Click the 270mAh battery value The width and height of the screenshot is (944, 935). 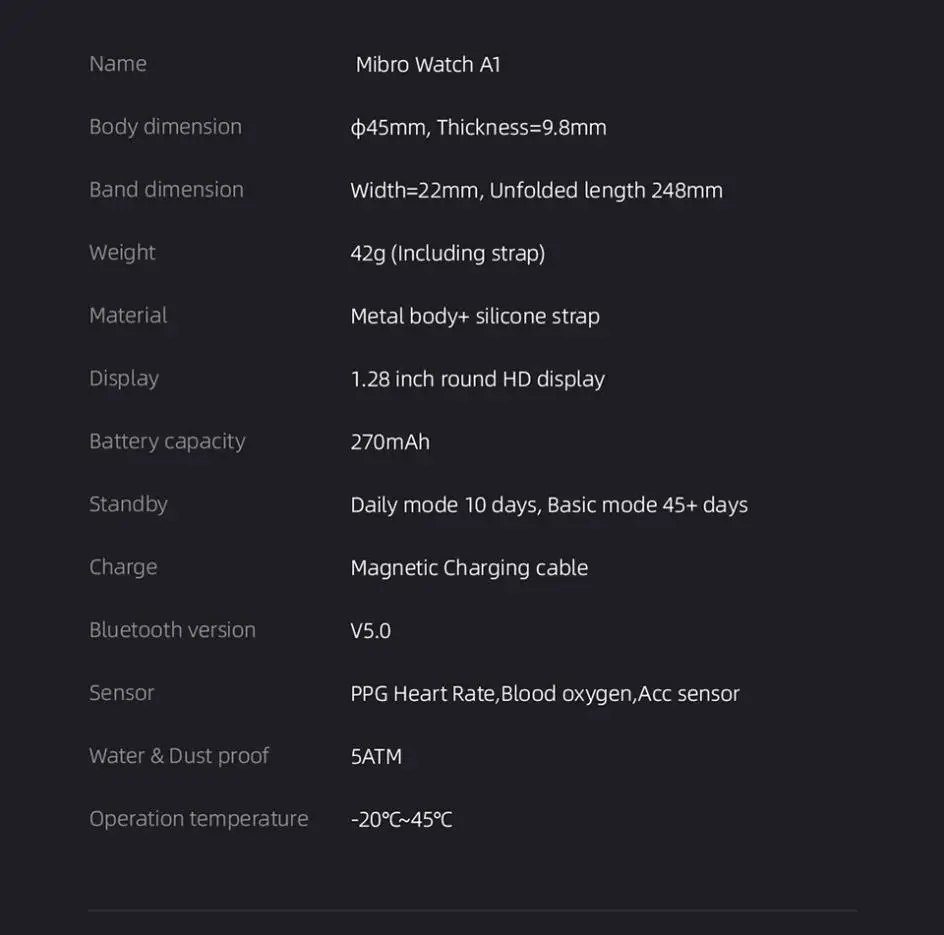point(390,443)
